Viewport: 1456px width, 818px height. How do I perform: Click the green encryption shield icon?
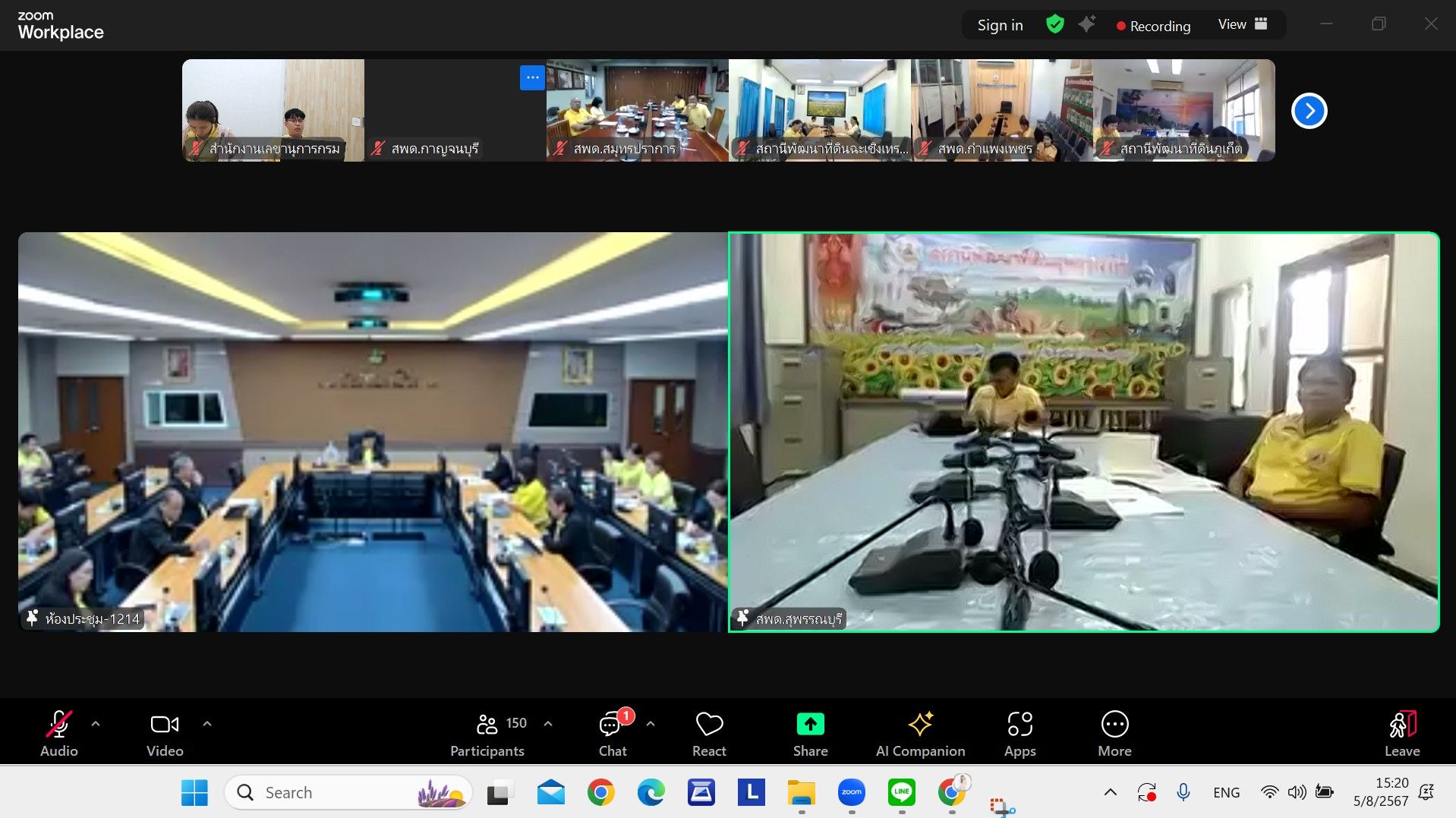tap(1054, 24)
